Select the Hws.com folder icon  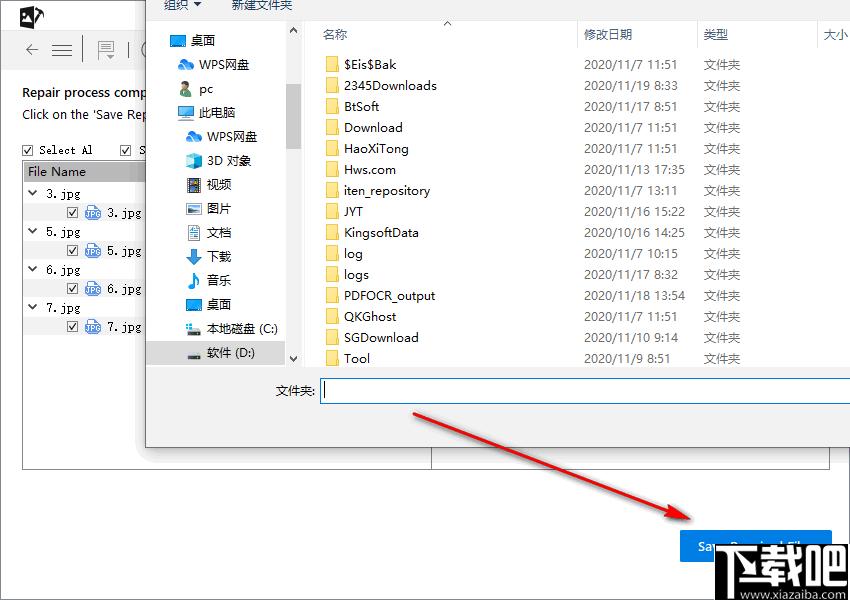tap(332, 170)
